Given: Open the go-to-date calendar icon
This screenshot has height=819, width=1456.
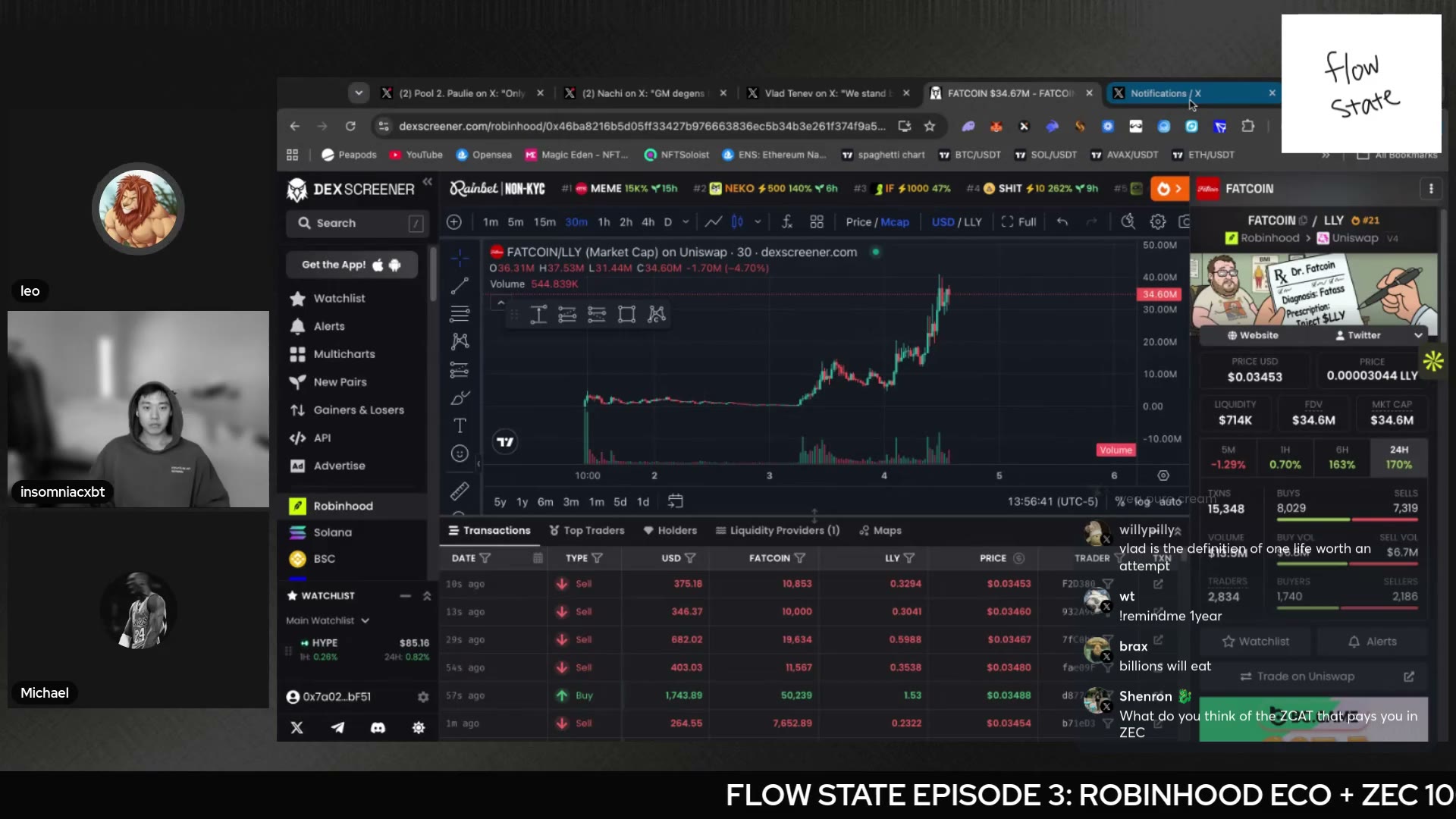Looking at the screenshot, I should 675,501.
